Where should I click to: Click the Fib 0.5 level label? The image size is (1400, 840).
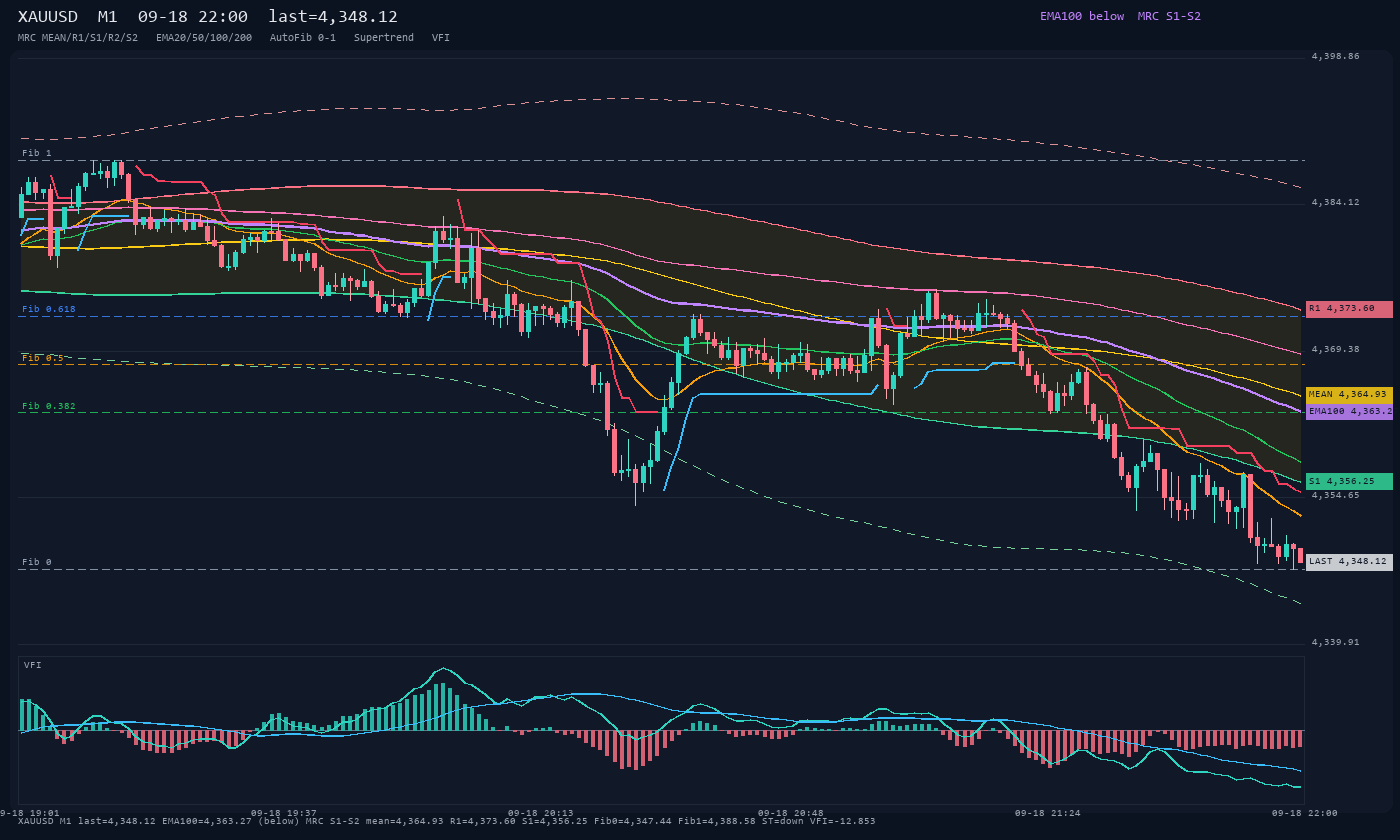[43, 357]
